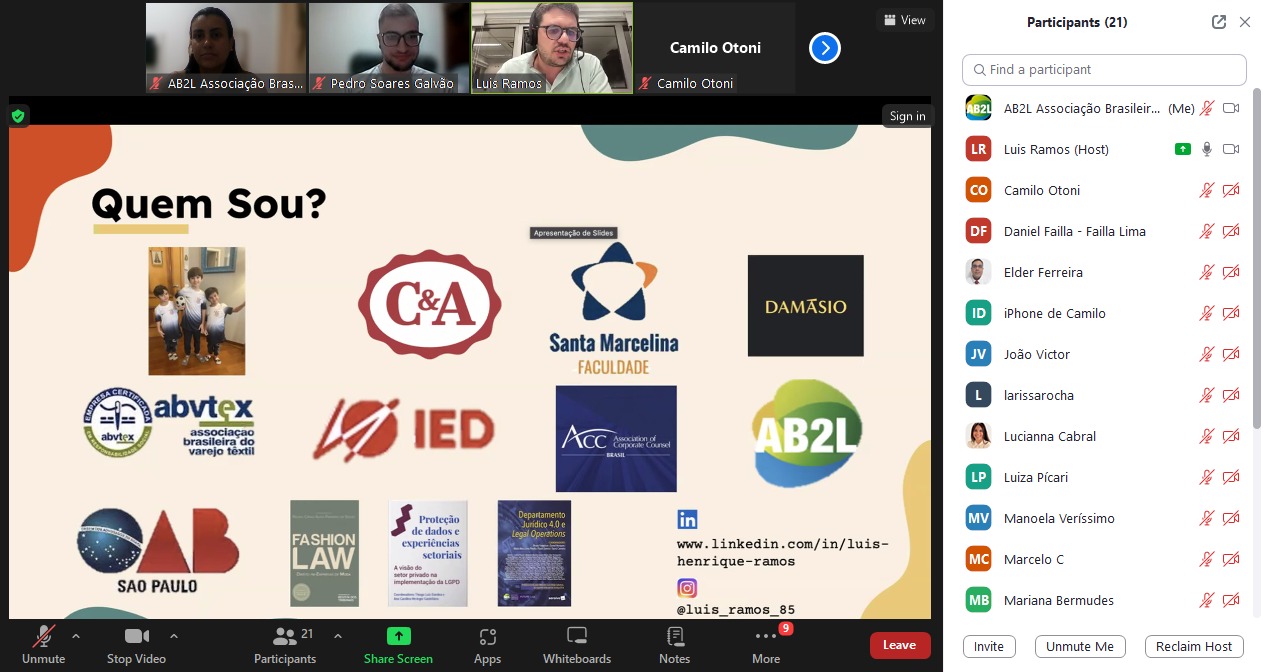This screenshot has width=1263, height=672.
Task: Open the View layout menu
Action: [904, 20]
